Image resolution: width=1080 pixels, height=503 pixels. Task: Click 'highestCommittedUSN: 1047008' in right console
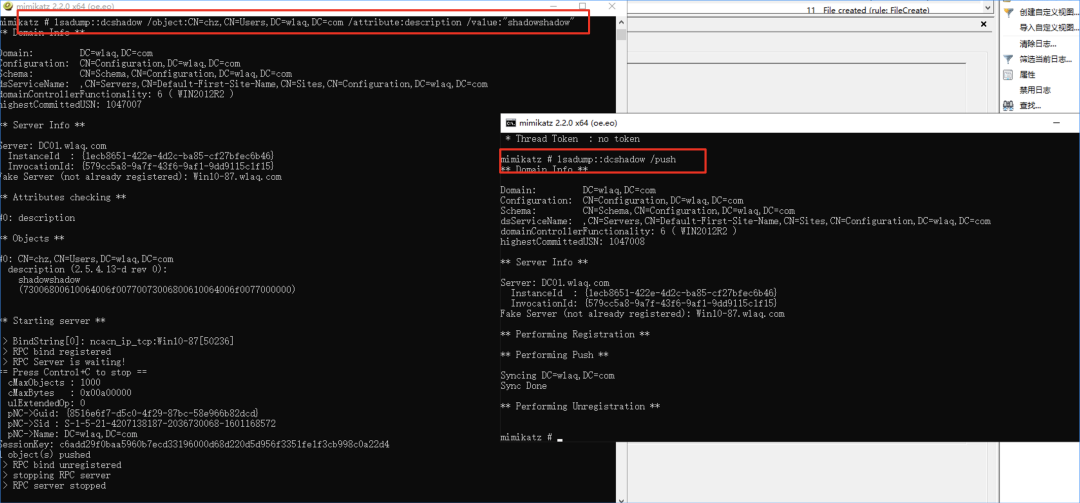(572, 242)
